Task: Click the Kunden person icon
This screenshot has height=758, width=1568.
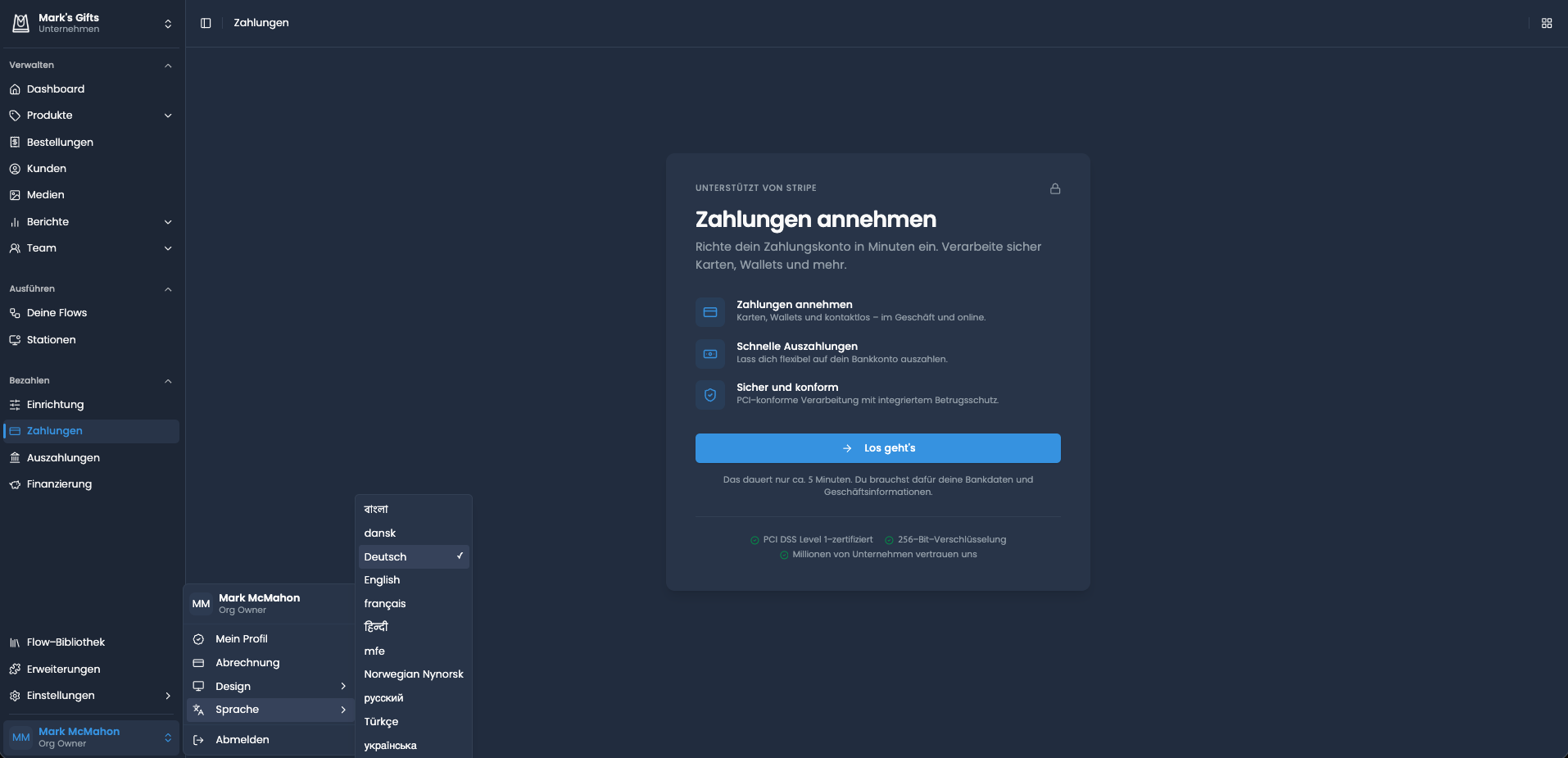Action: (15, 169)
